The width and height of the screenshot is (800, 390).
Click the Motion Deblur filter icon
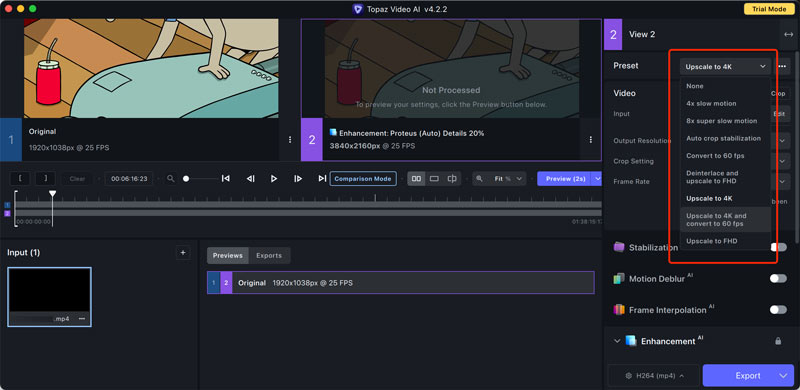(x=619, y=279)
